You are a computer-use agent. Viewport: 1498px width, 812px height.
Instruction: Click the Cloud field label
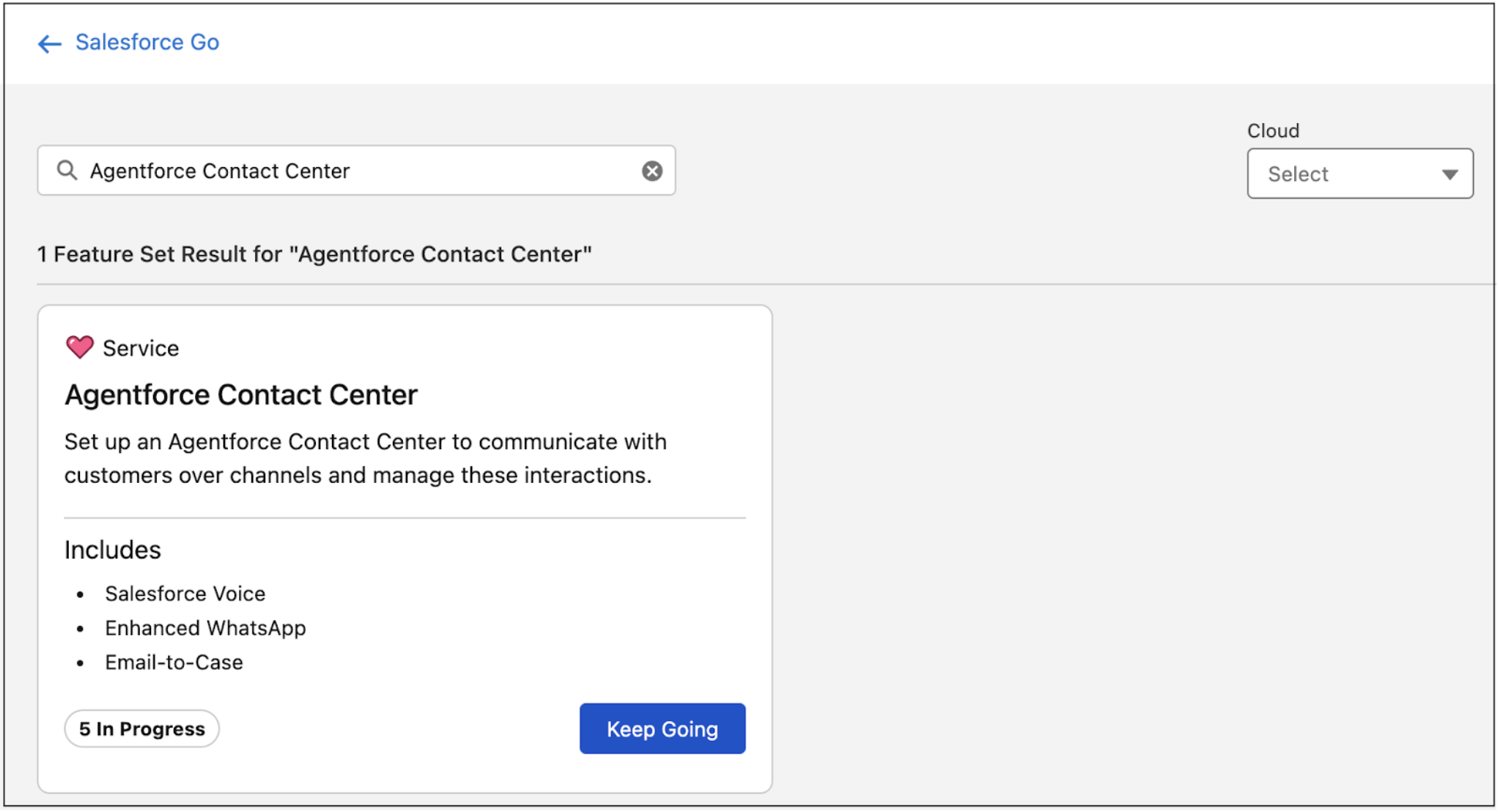[x=1273, y=130]
